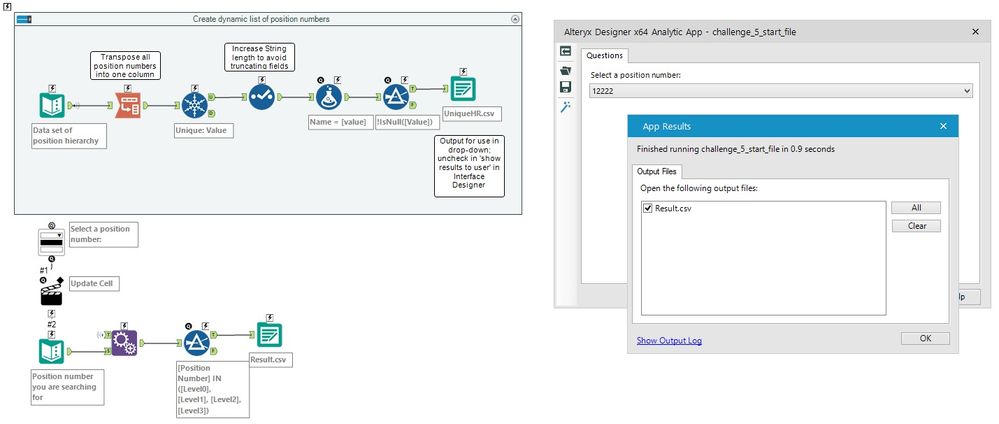The height and width of the screenshot is (424, 999).
Task: Click the 'Position number you are searching for' Text Input tool
Action: click(51, 351)
